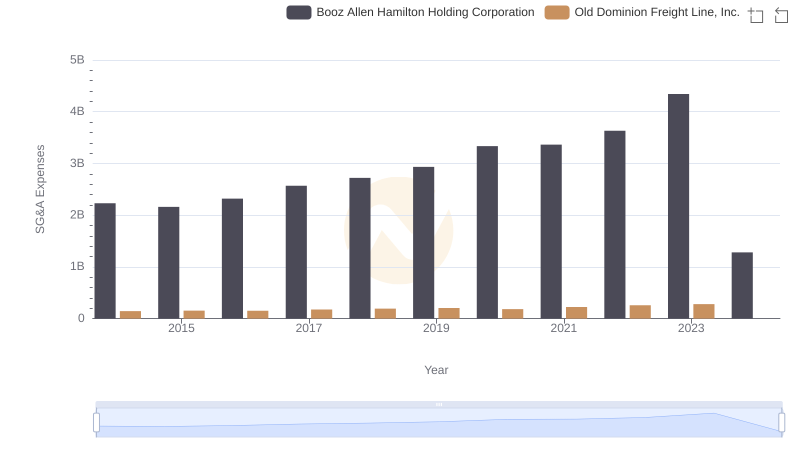Click the orange Old Dominion bar for 2015

coord(194,315)
